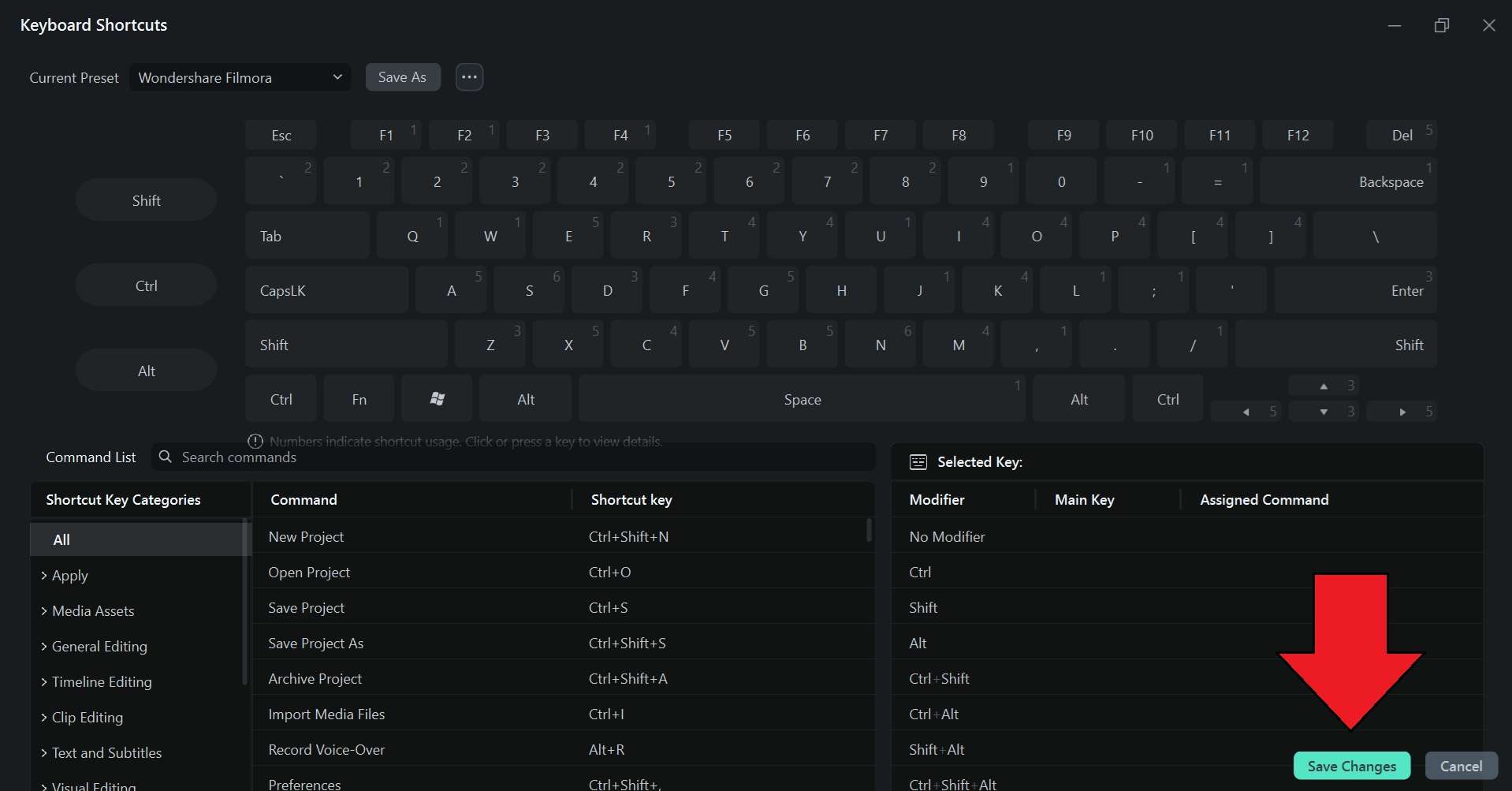Screen dimensions: 1512x791
Task: Click the Alt+R shortcut cell
Action: click(x=606, y=749)
